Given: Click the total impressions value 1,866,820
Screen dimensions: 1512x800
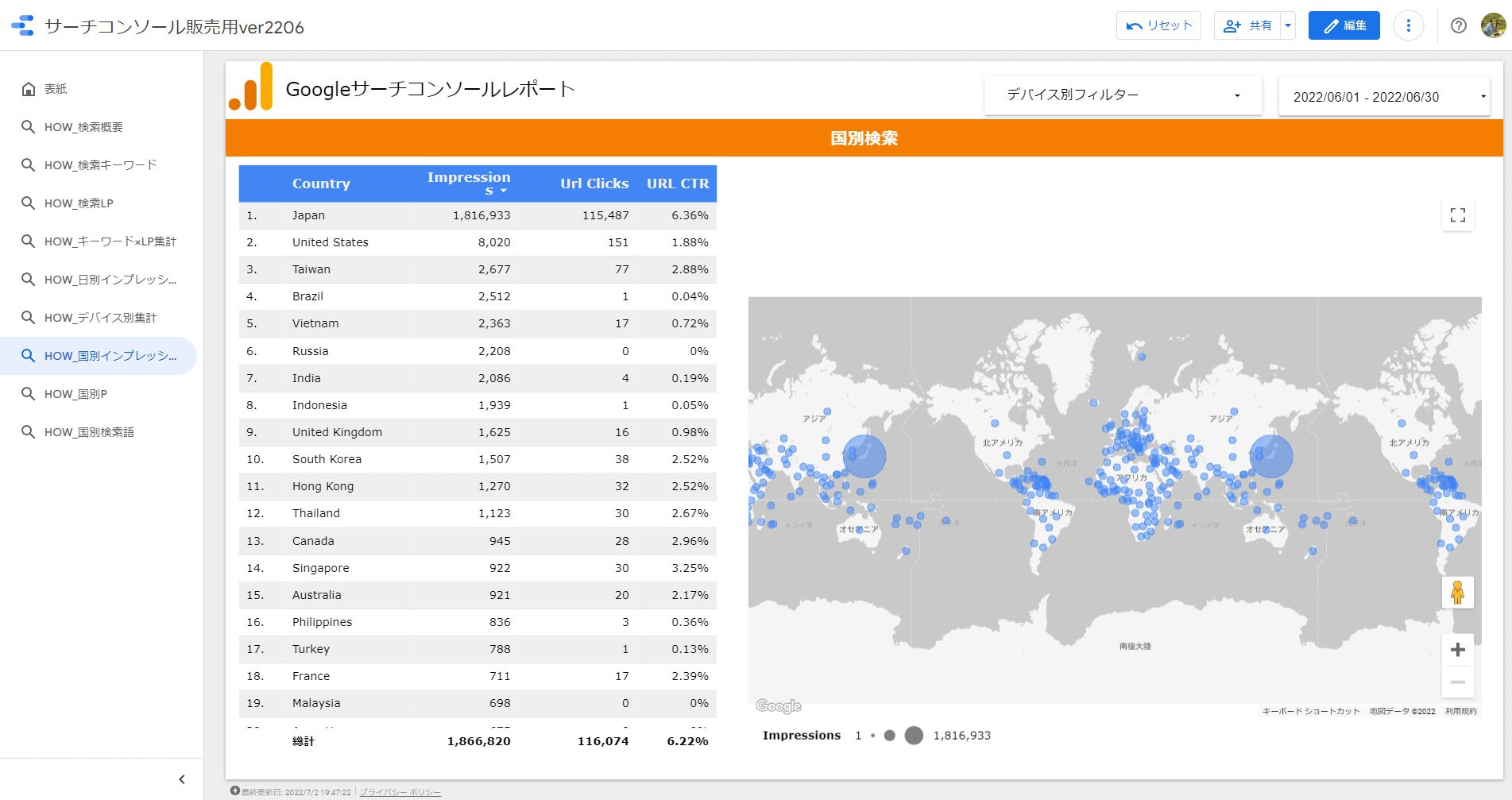Looking at the screenshot, I should click(x=479, y=741).
